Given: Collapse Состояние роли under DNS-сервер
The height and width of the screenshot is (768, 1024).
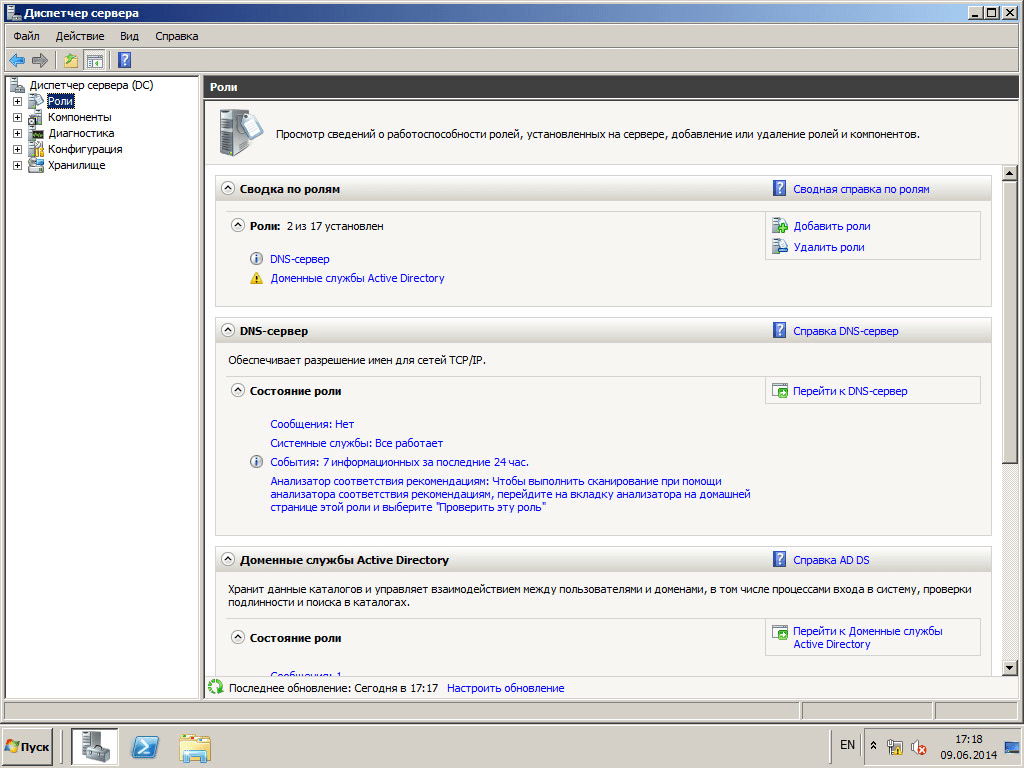Looking at the screenshot, I should (x=238, y=390).
